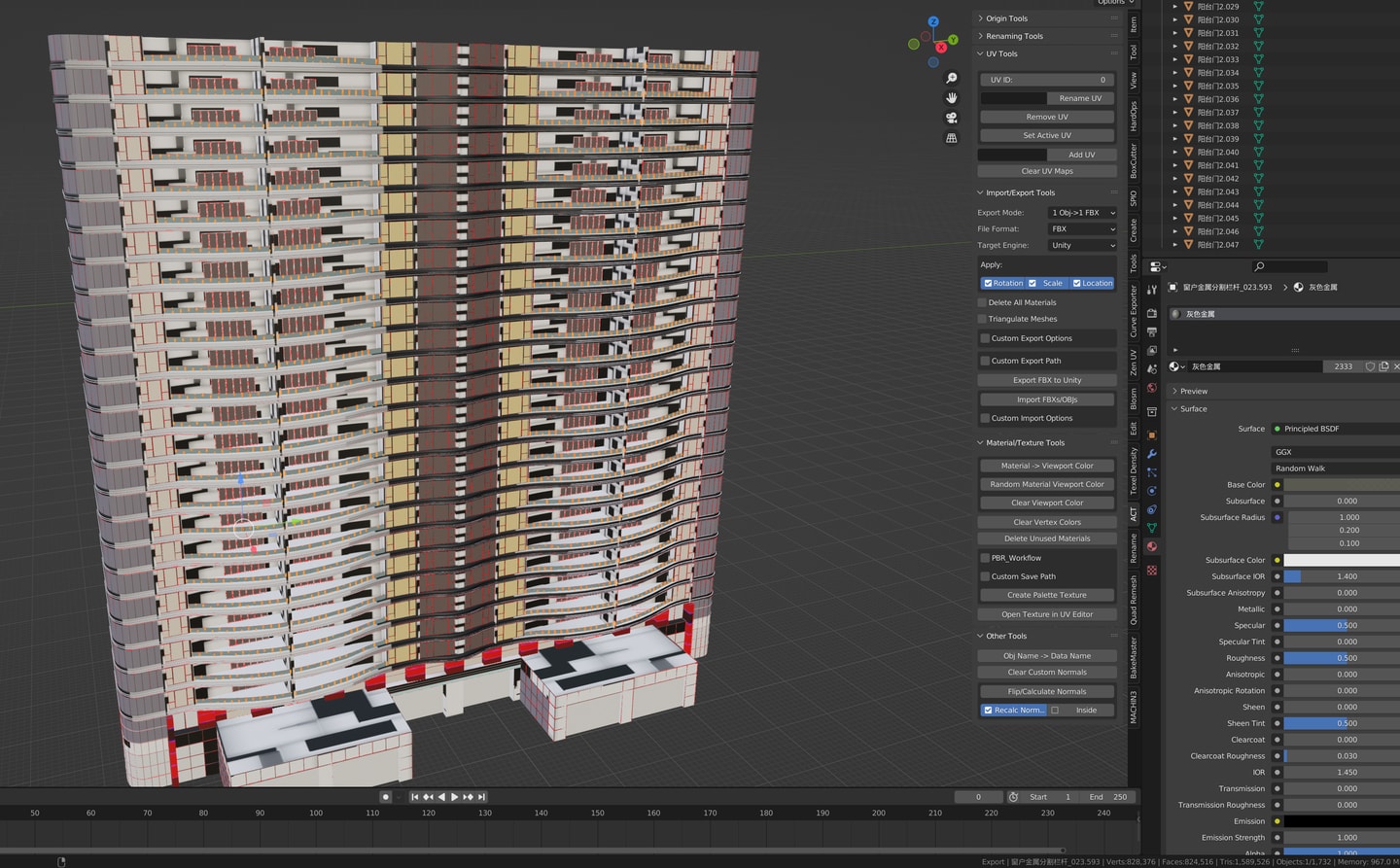Toggle the Scale apply checkbox

click(1032, 284)
